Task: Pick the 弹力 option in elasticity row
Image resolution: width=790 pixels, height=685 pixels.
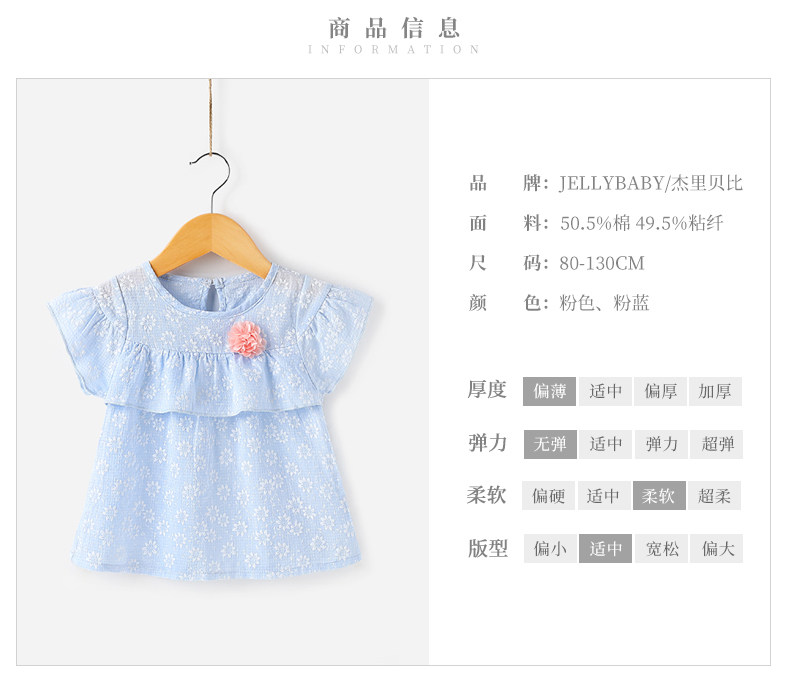Action: click(661, 444)
